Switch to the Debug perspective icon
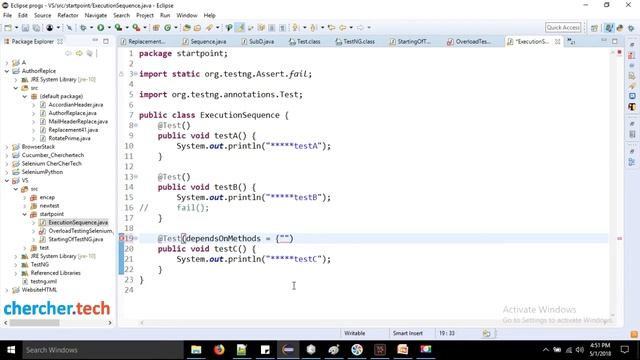This screenshot has height=360, width=640. (x=631, y=28)
